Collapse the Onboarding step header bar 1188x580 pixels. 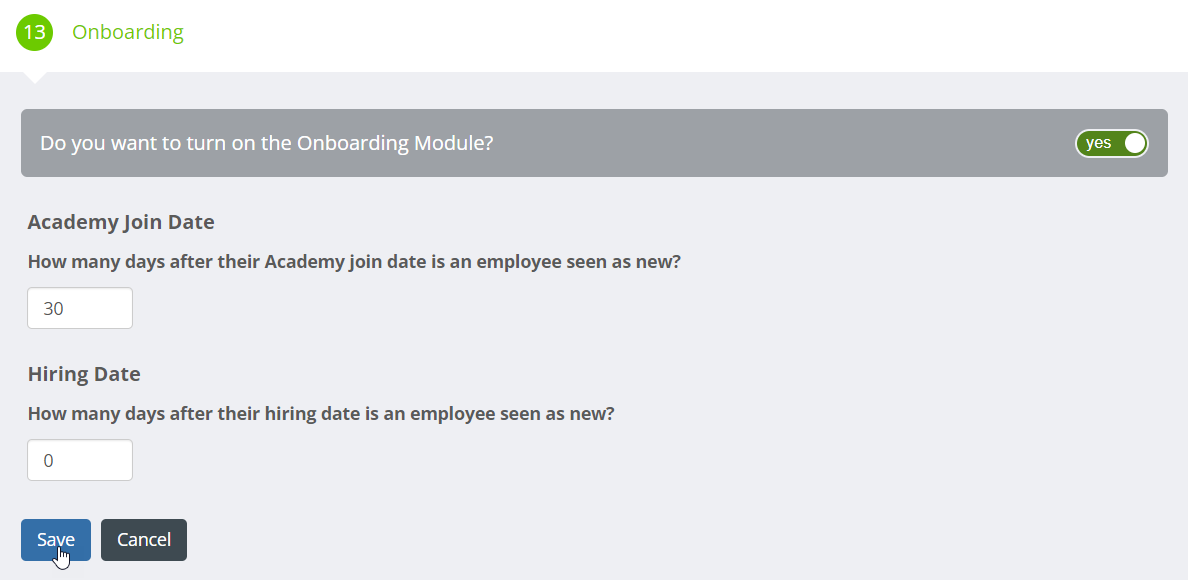click(x=594, y=36)
